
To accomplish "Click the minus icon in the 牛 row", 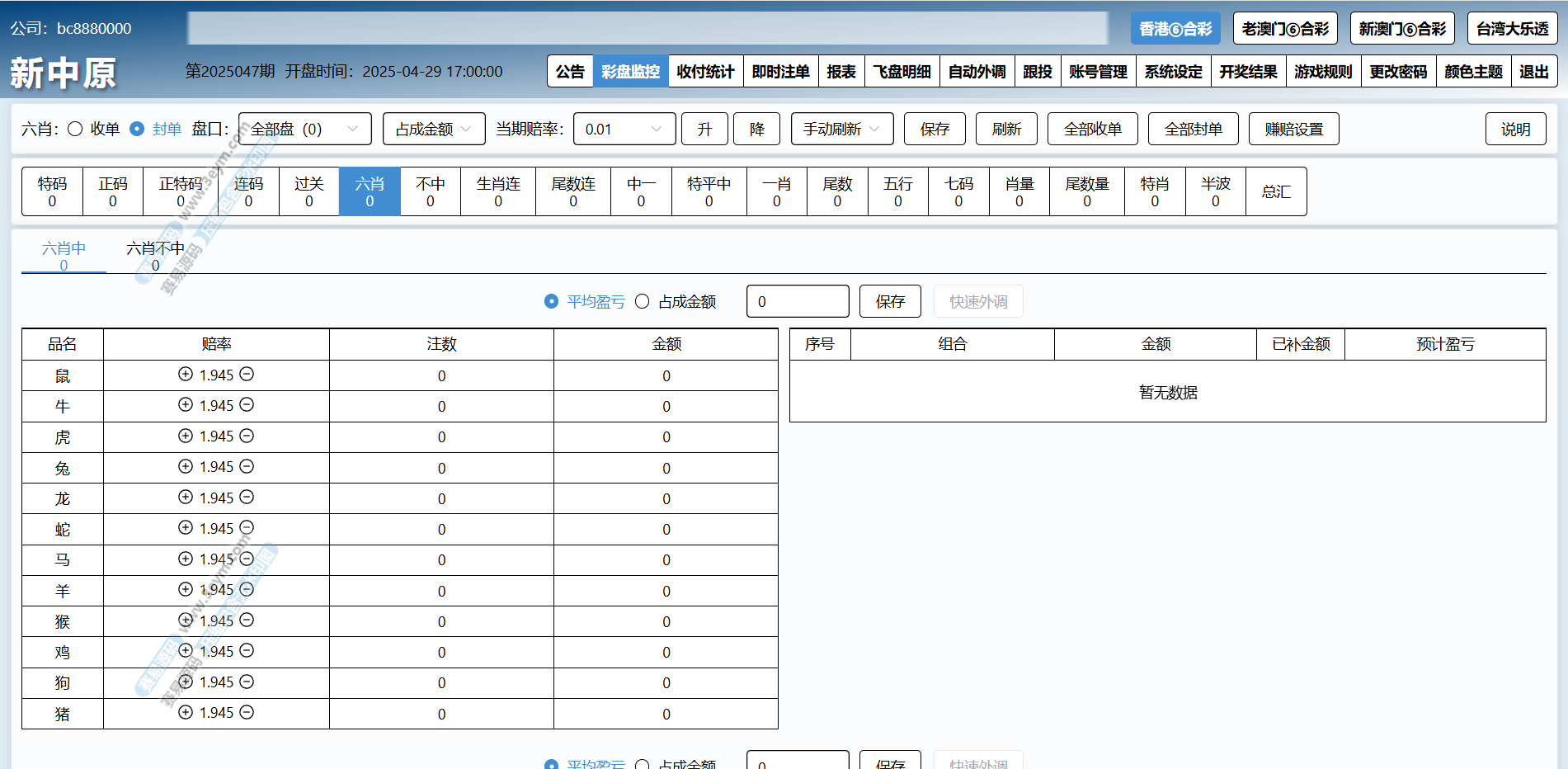I will point(247,405).
